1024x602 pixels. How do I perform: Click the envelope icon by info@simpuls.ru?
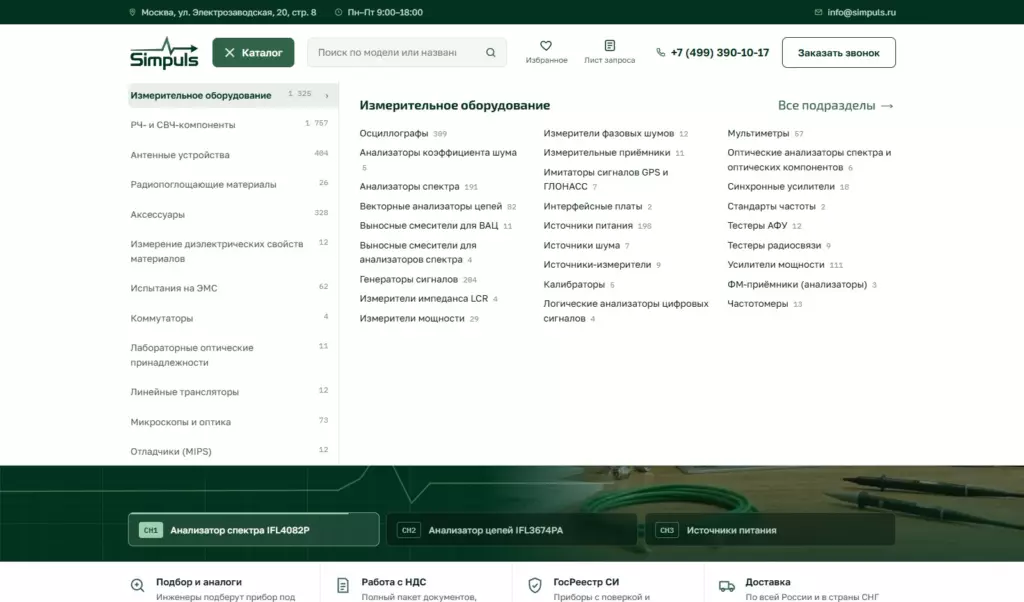pyautogui.click(x=818, y=12)
